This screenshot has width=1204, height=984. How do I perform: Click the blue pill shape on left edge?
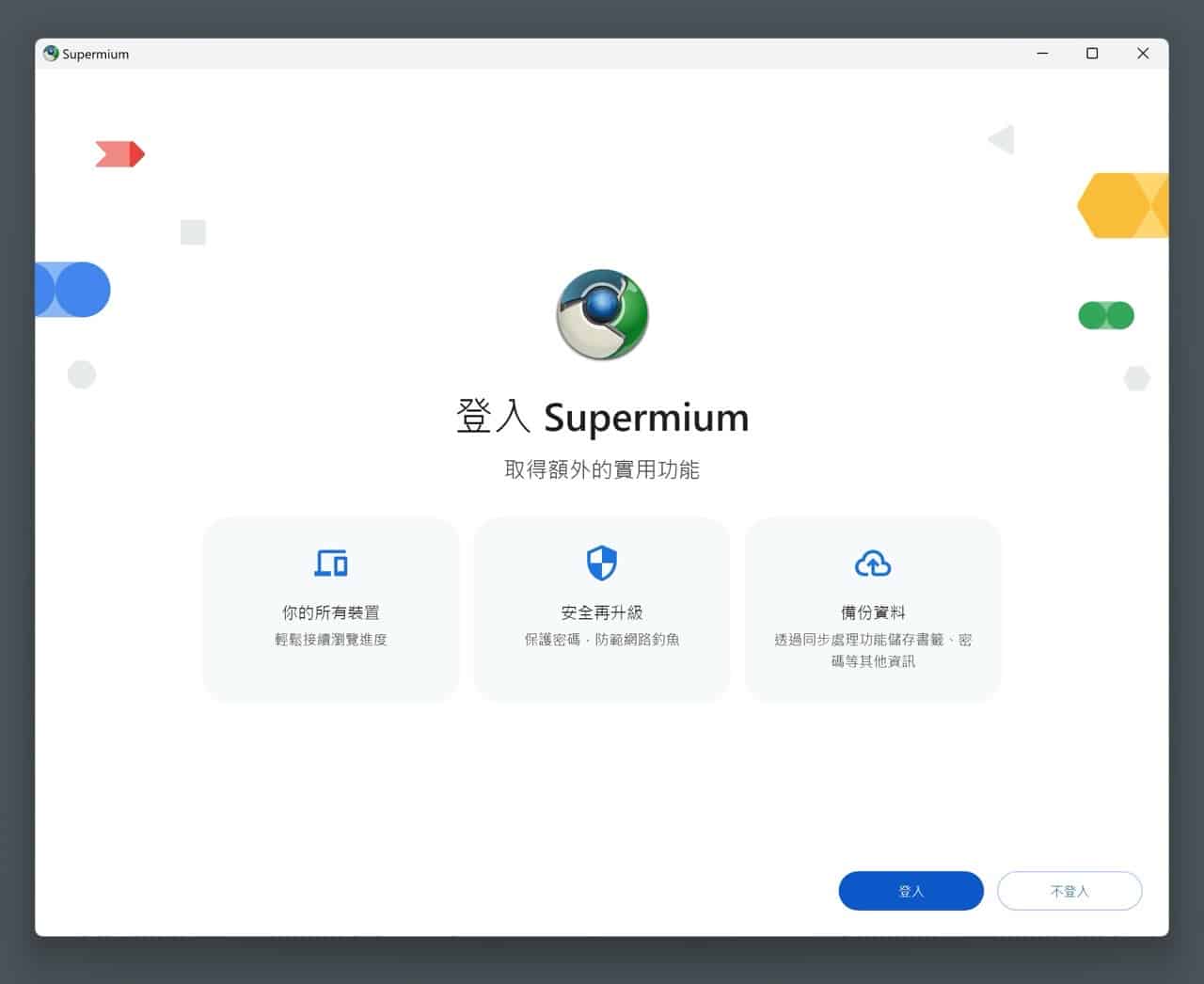pos(73,290)
